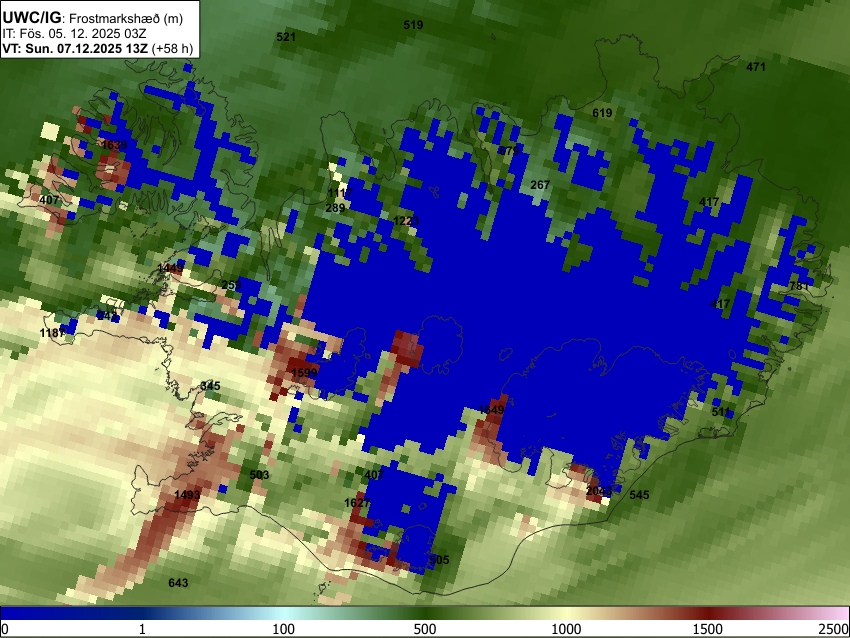This screenshot has height=638, width=850.
Task: Click the map value 471
Action: (756, 67)
